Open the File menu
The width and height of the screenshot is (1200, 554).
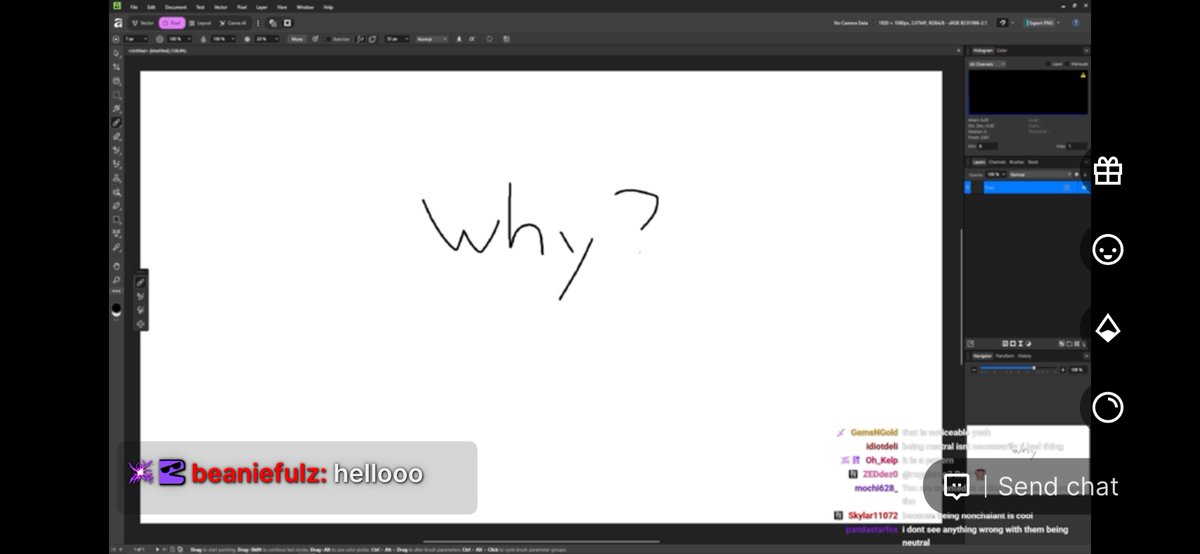(133, 7)
